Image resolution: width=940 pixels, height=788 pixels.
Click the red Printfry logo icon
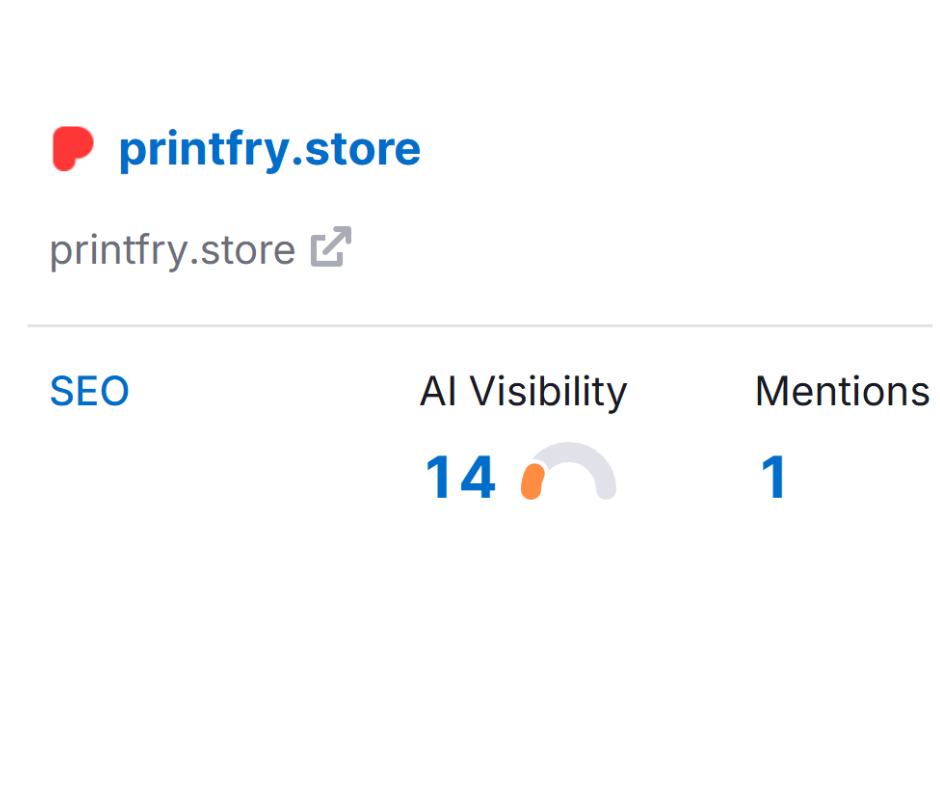point(73,149)
